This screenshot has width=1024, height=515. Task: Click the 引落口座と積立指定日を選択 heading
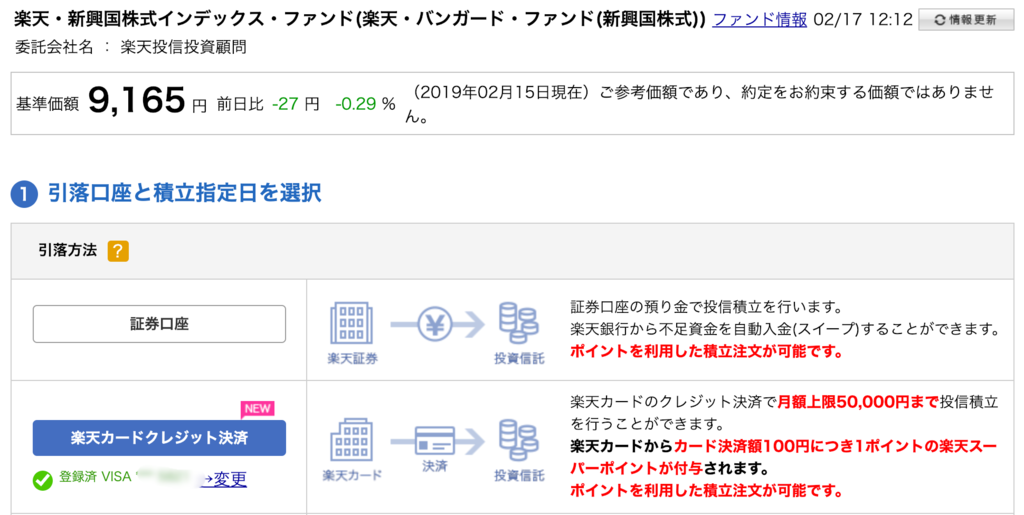(185, 193)
